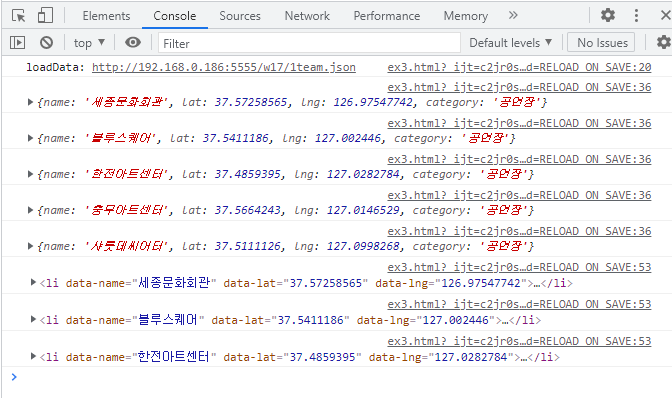Expand the li element for 블루스퀘어

33,319
